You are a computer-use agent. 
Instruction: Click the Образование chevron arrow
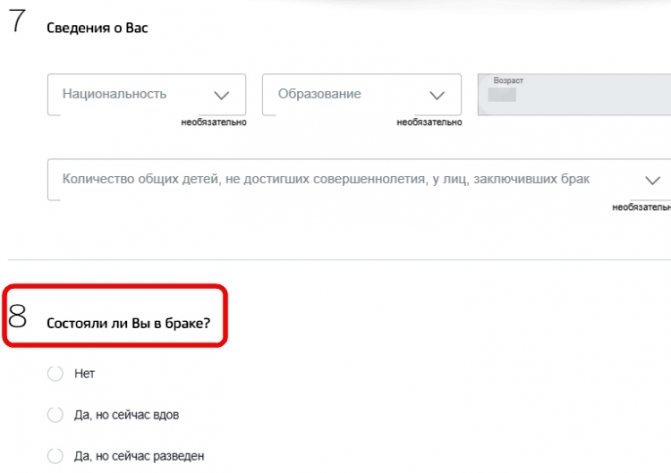(437, 96)
